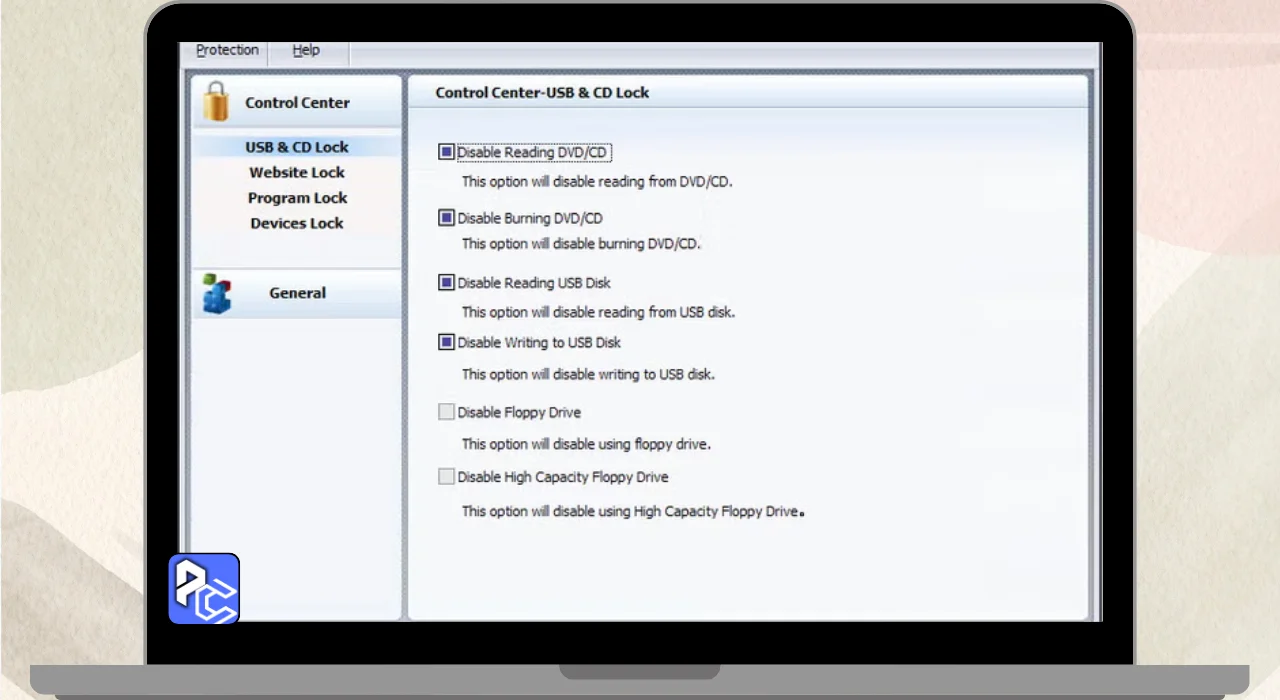Click text 'This option will disable writing to USB disk.'
Screen dimensions: 1280x700
[588, 375]
